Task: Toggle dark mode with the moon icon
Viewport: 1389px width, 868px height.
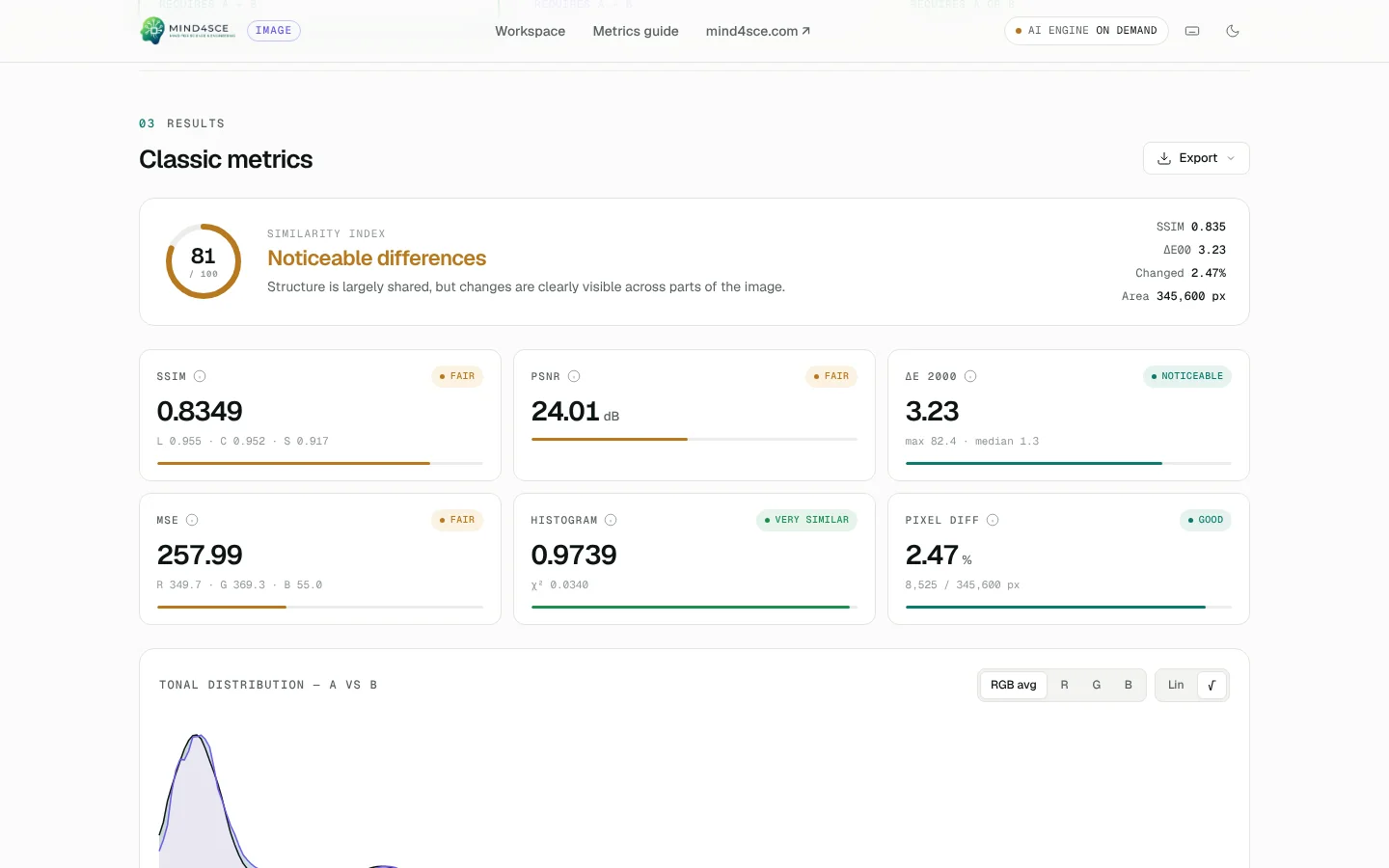Action: pyautogui.click(x=1233, y=31)
